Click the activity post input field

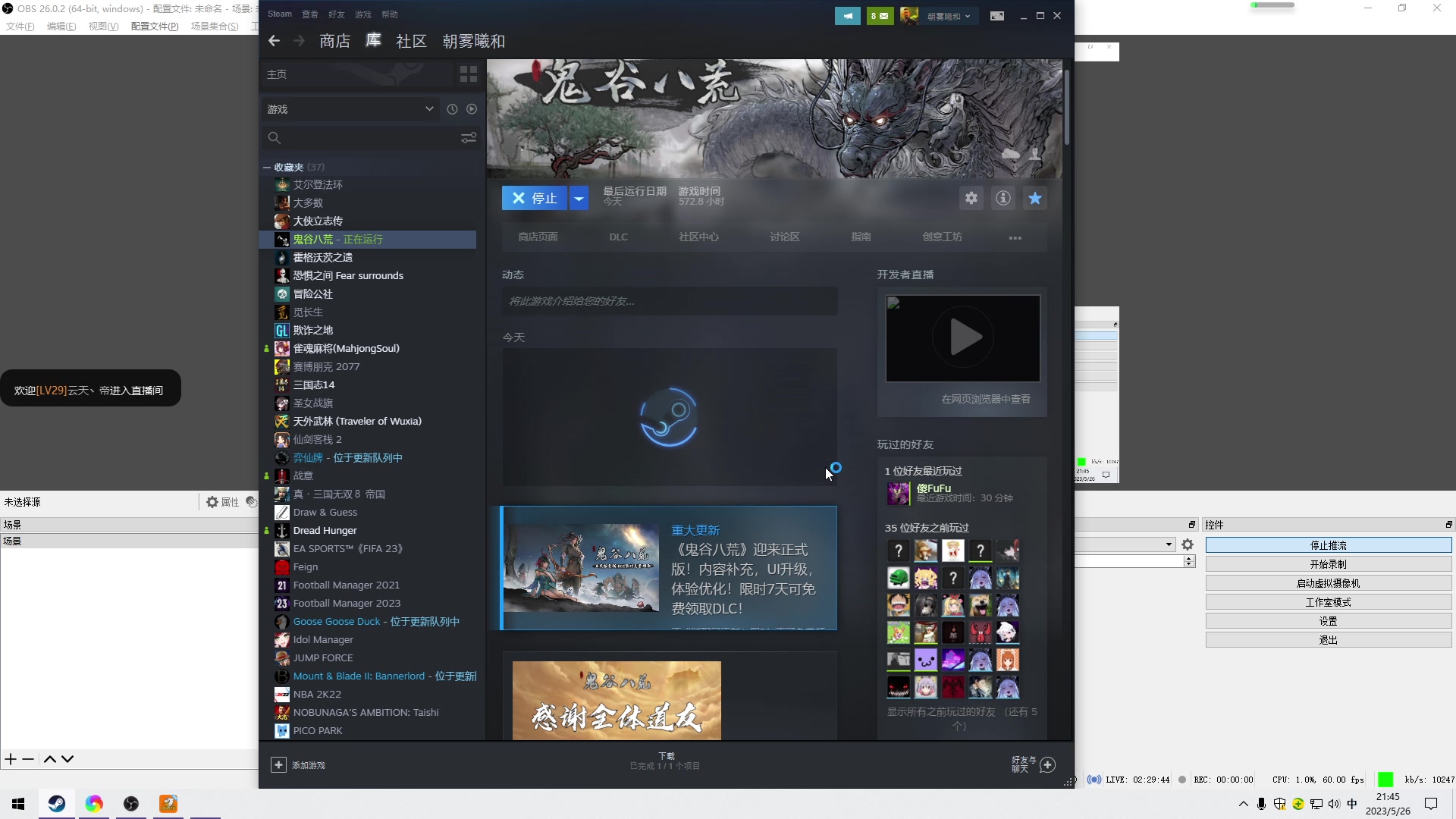pos(670,301)
